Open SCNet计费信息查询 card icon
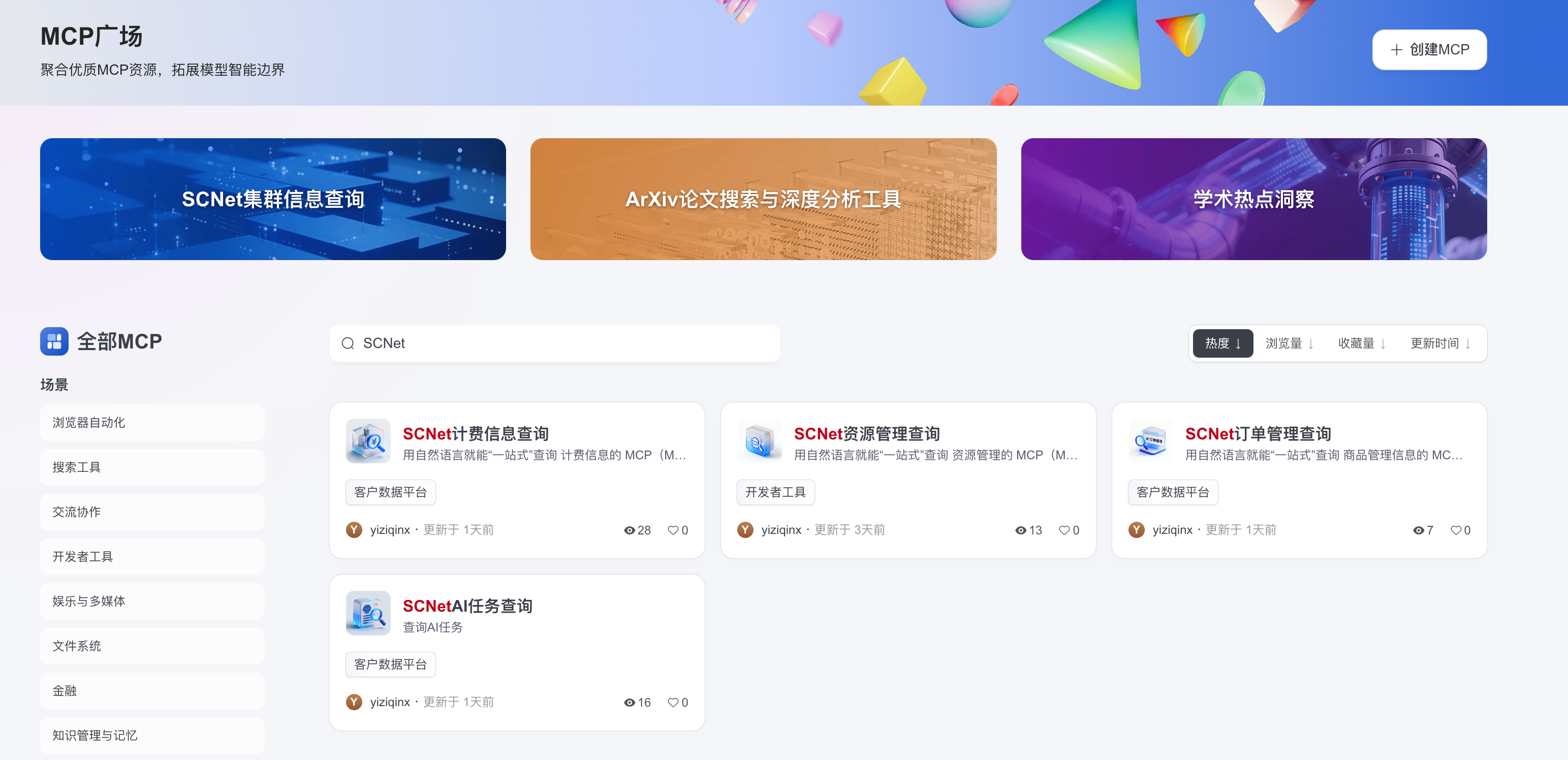Screen dimensions: 1568x760 (368, 441)
